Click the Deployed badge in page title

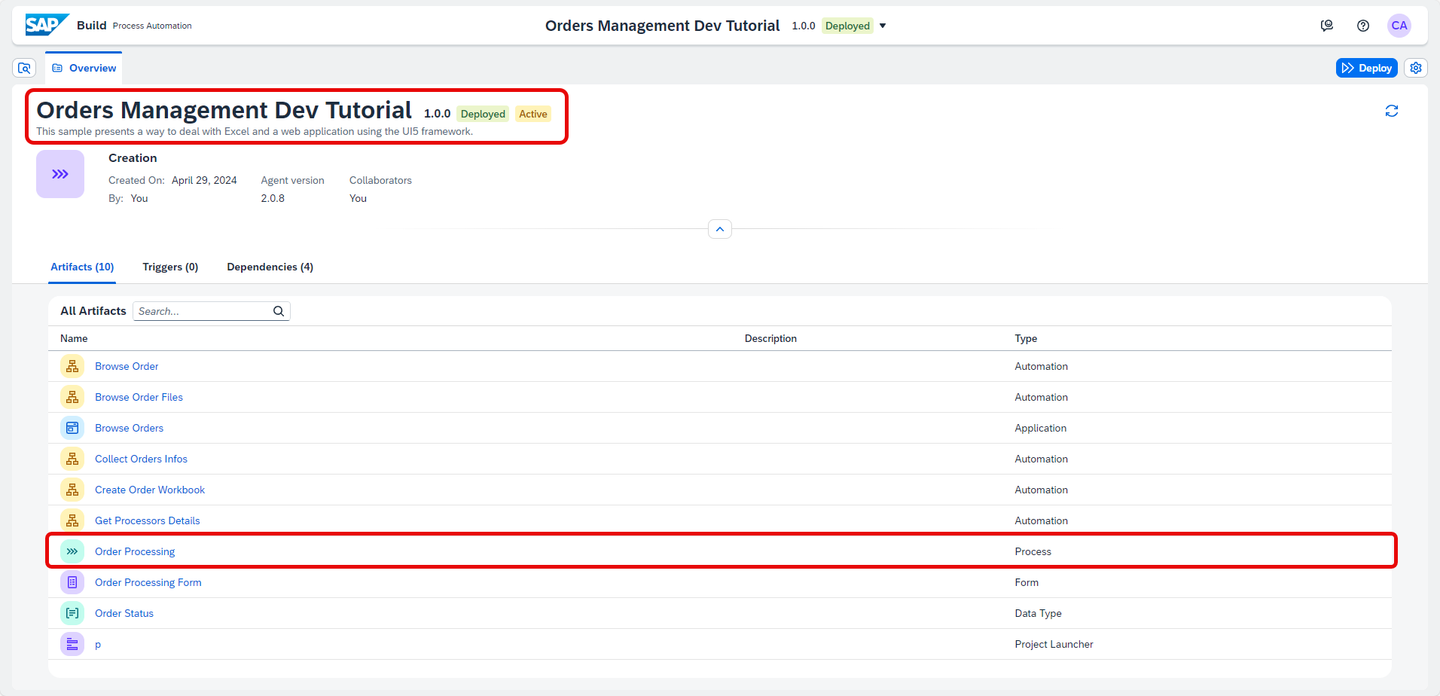click(483, 114)
